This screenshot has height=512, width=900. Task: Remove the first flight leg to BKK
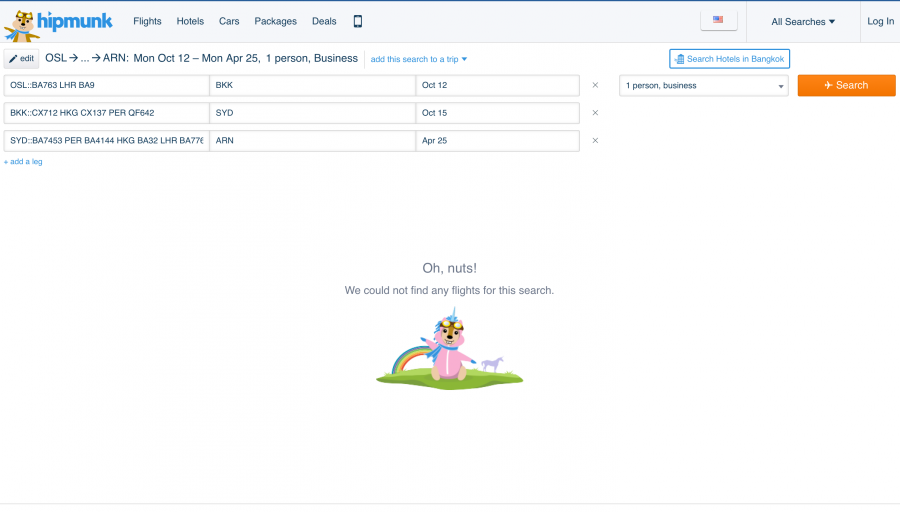595,85
